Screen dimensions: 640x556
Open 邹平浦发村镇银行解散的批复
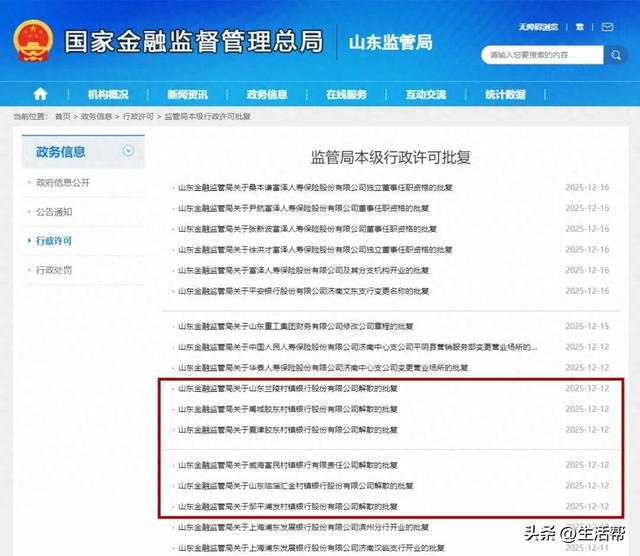tap(288, 507)
